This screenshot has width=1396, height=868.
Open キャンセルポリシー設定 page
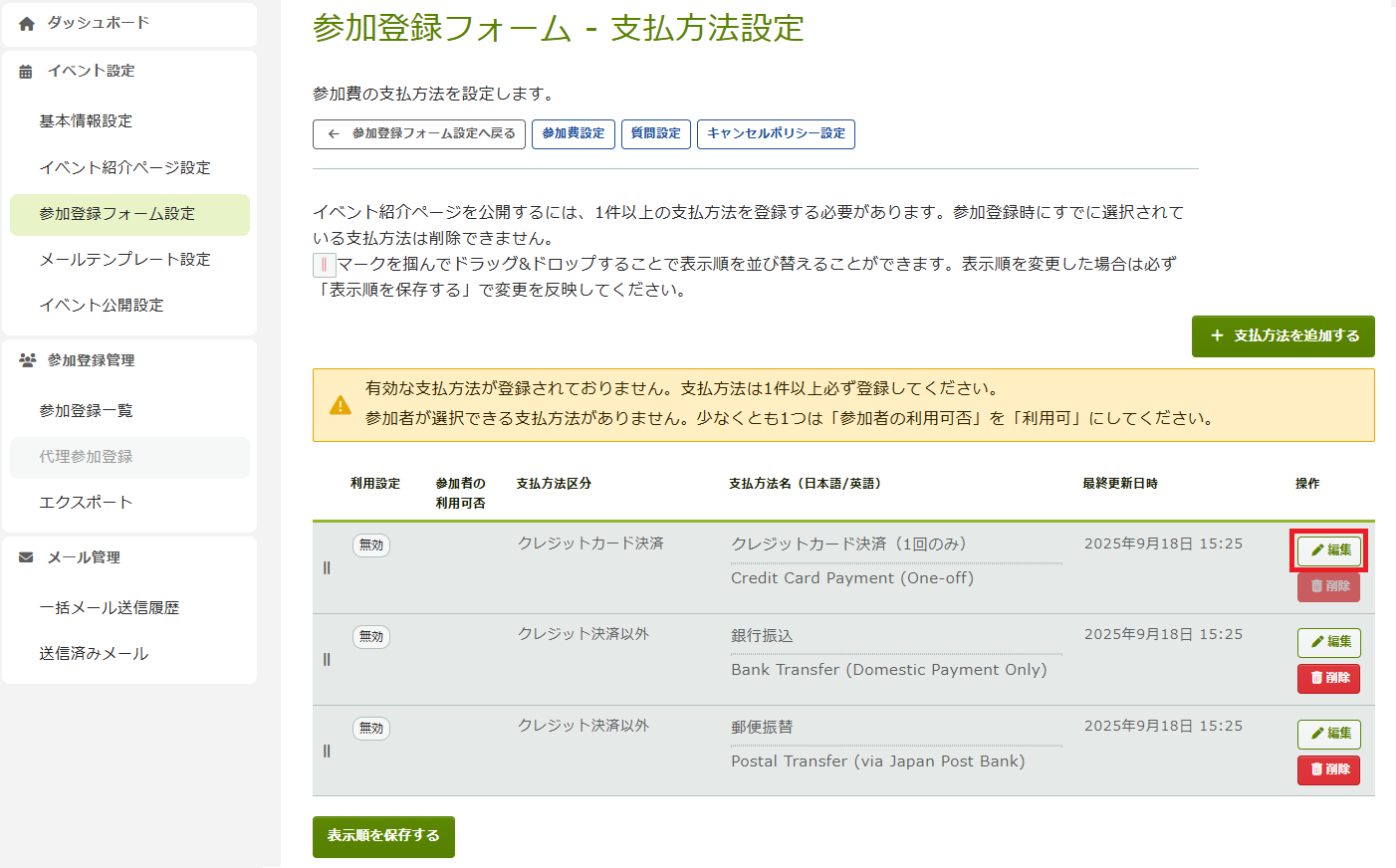[x=776, y=133]
